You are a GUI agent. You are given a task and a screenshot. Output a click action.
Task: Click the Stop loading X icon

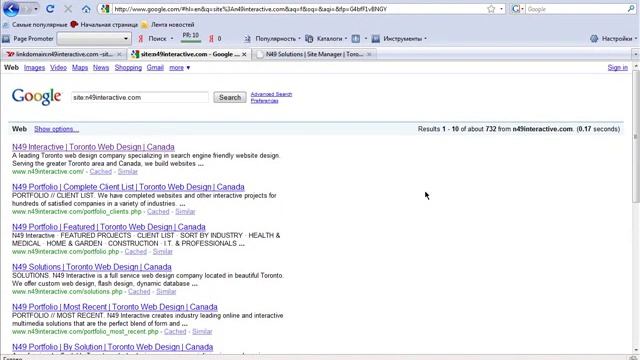pyautogui.click(x=68, y=9)
